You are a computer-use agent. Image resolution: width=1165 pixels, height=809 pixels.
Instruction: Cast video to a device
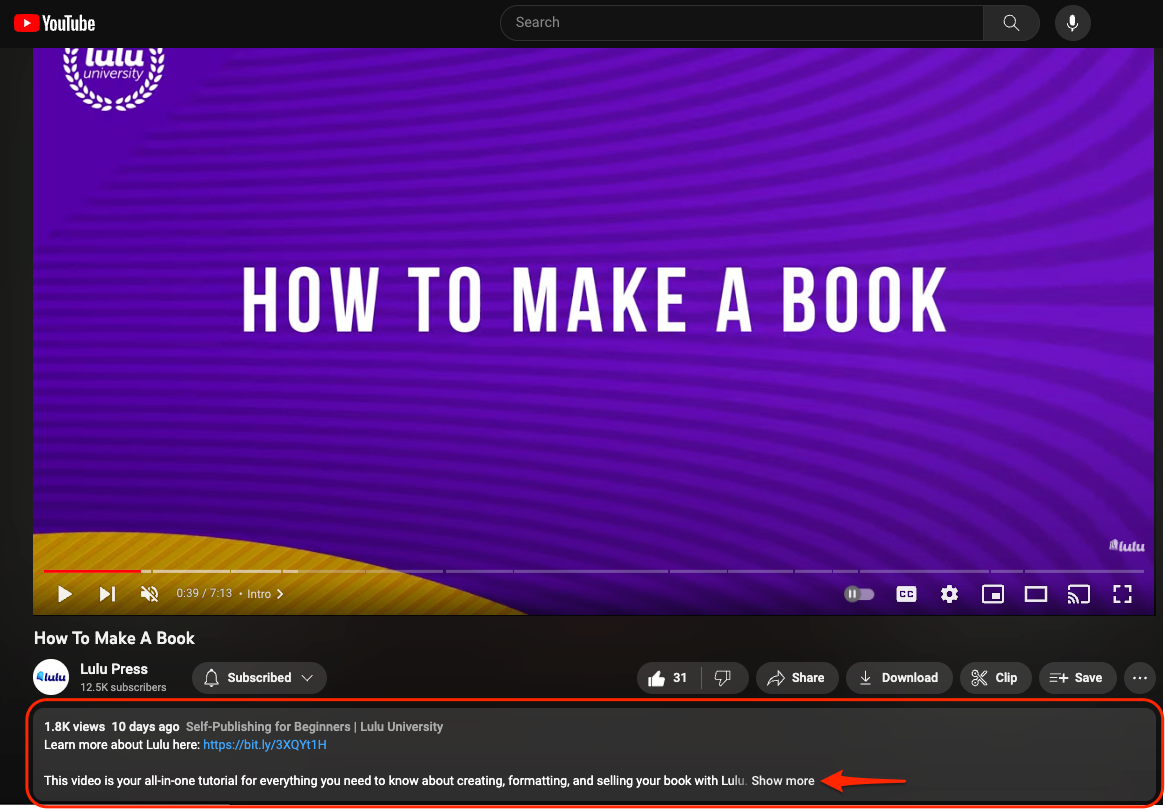click(x=1078, y=593)
